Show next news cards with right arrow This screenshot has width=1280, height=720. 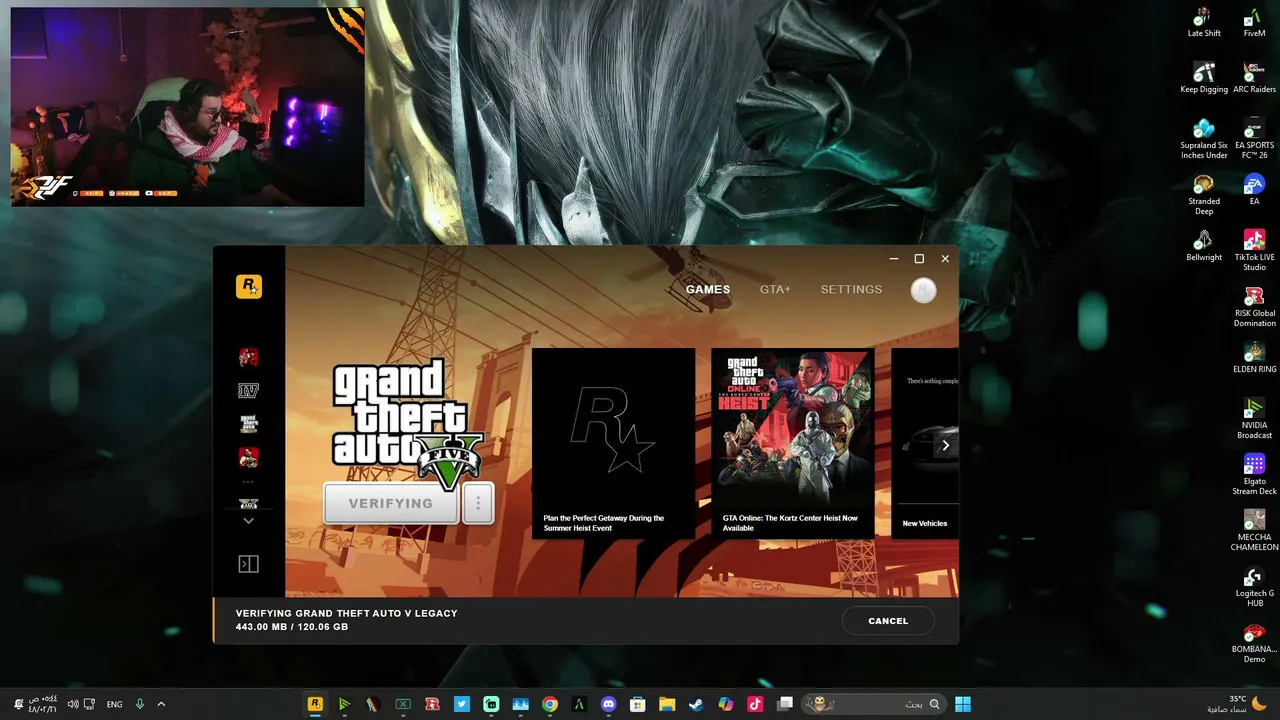[x=945, y=445]
